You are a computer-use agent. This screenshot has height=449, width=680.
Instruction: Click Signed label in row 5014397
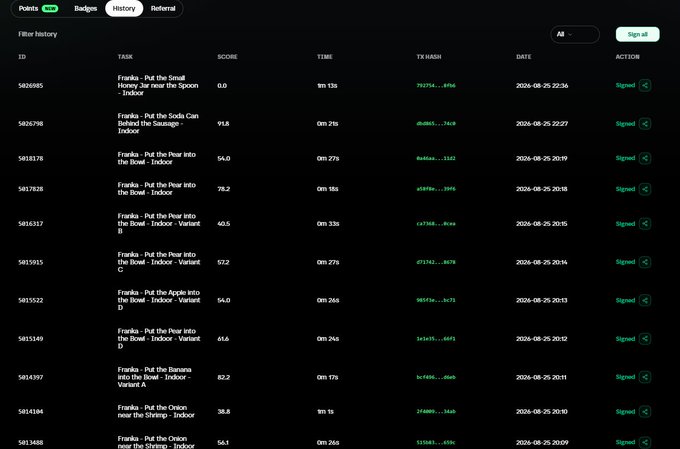pos(625,377)
